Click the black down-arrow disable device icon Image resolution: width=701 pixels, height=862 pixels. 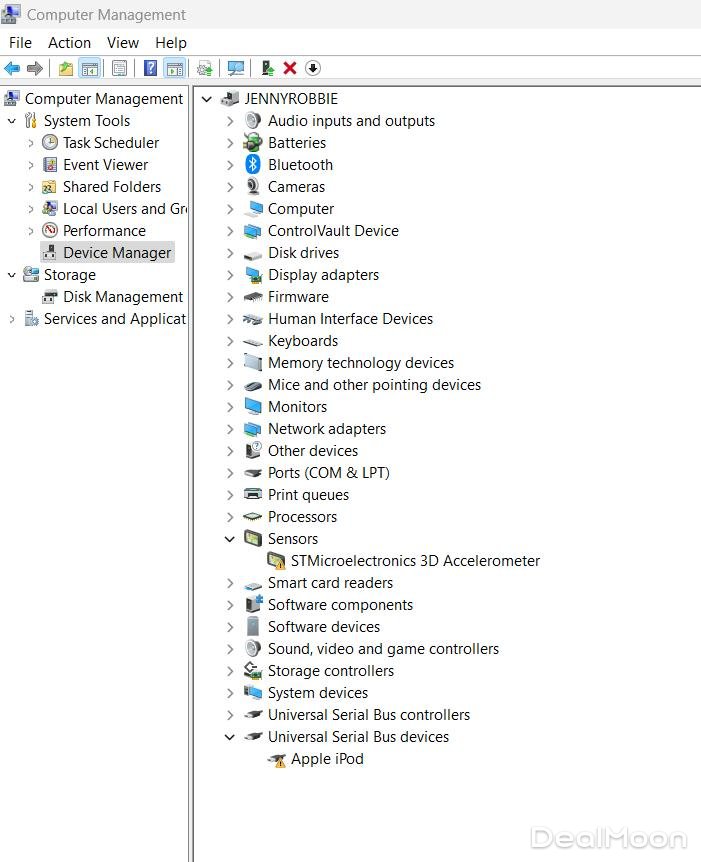[313, 68]
